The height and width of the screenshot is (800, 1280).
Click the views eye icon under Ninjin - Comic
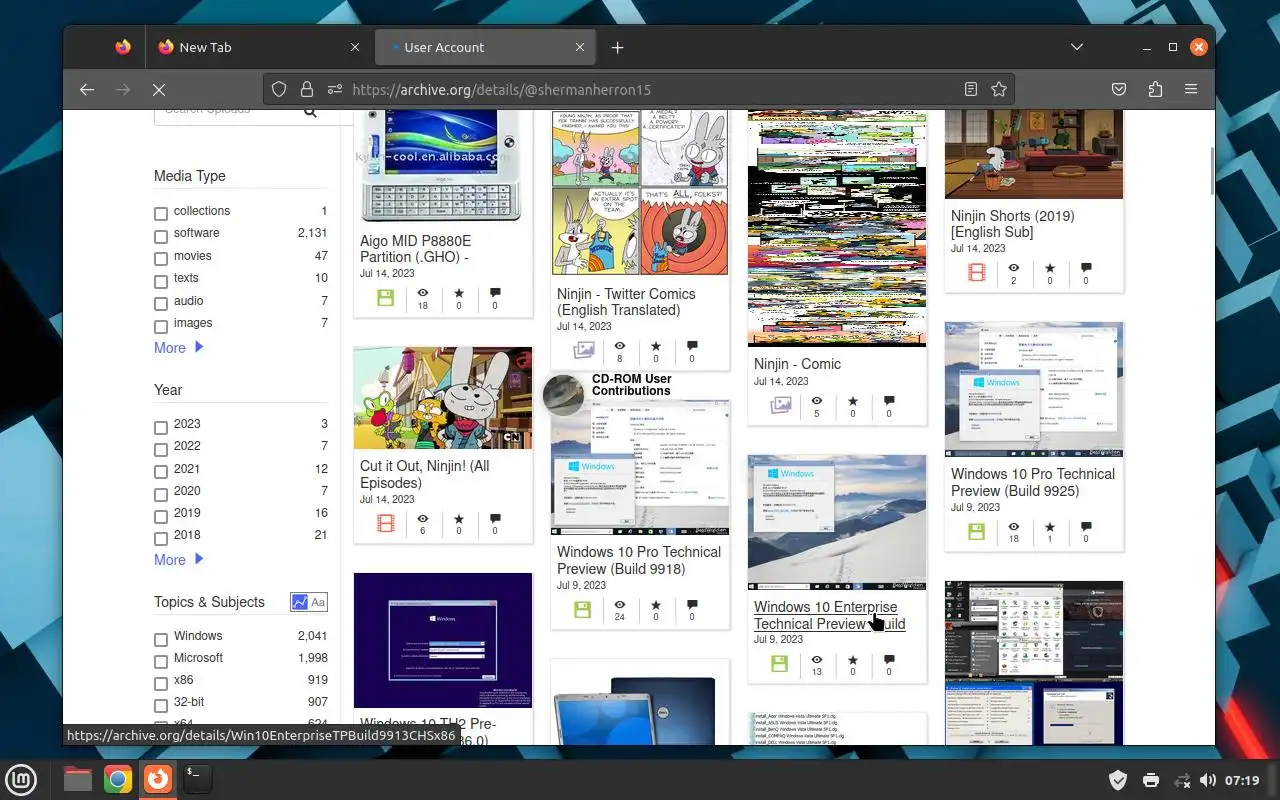click(x=816, y=401)
